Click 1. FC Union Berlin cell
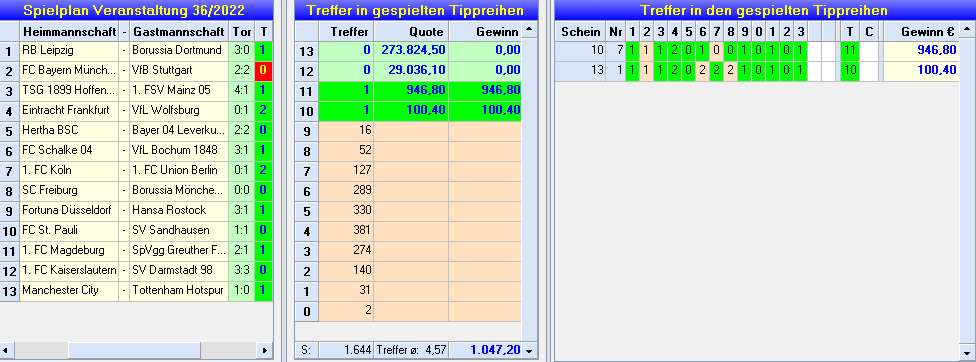 pyautogui.click(x=179, y=170)
